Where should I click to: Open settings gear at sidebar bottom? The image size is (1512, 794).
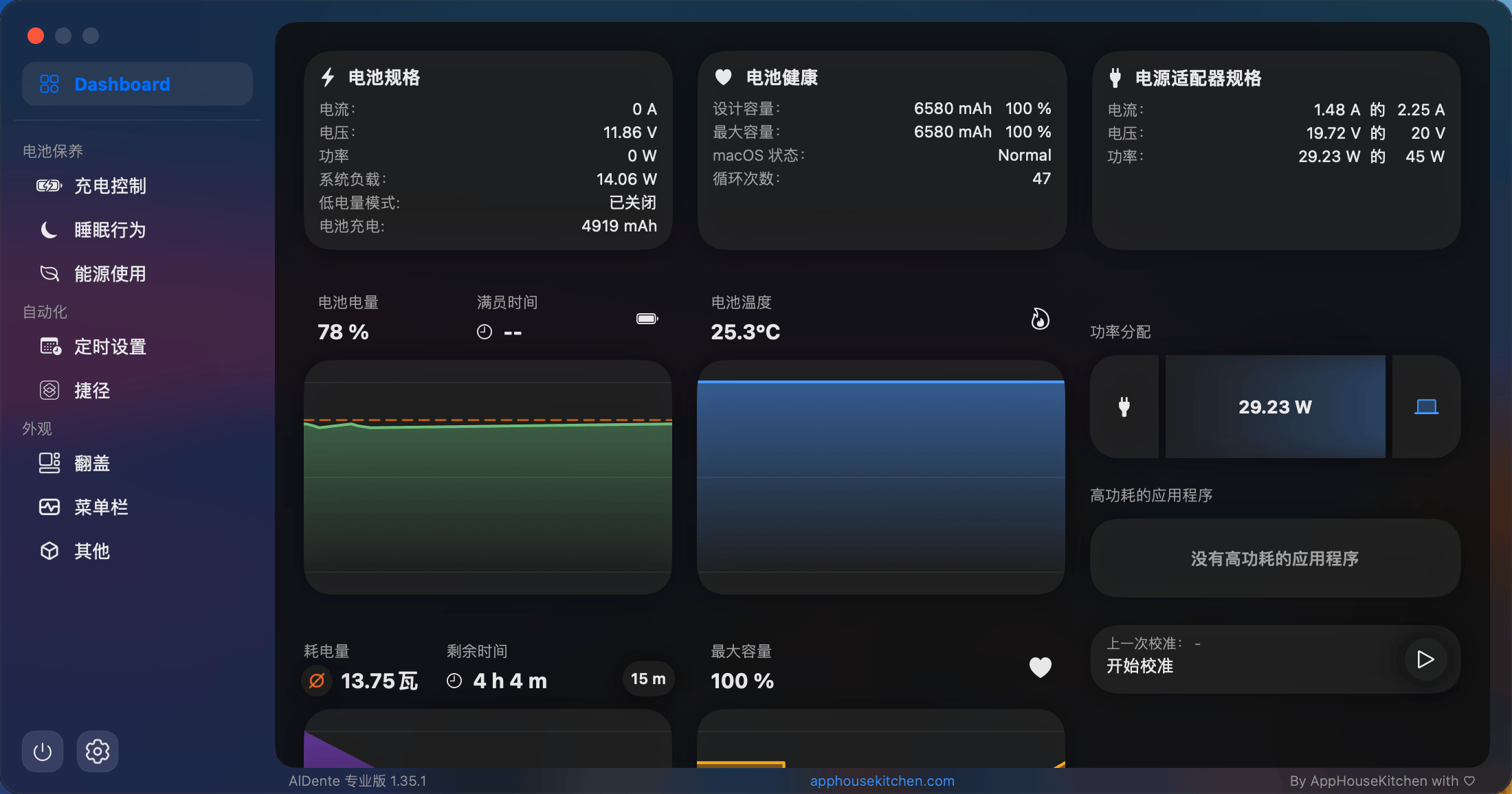(x=98, y=751)
